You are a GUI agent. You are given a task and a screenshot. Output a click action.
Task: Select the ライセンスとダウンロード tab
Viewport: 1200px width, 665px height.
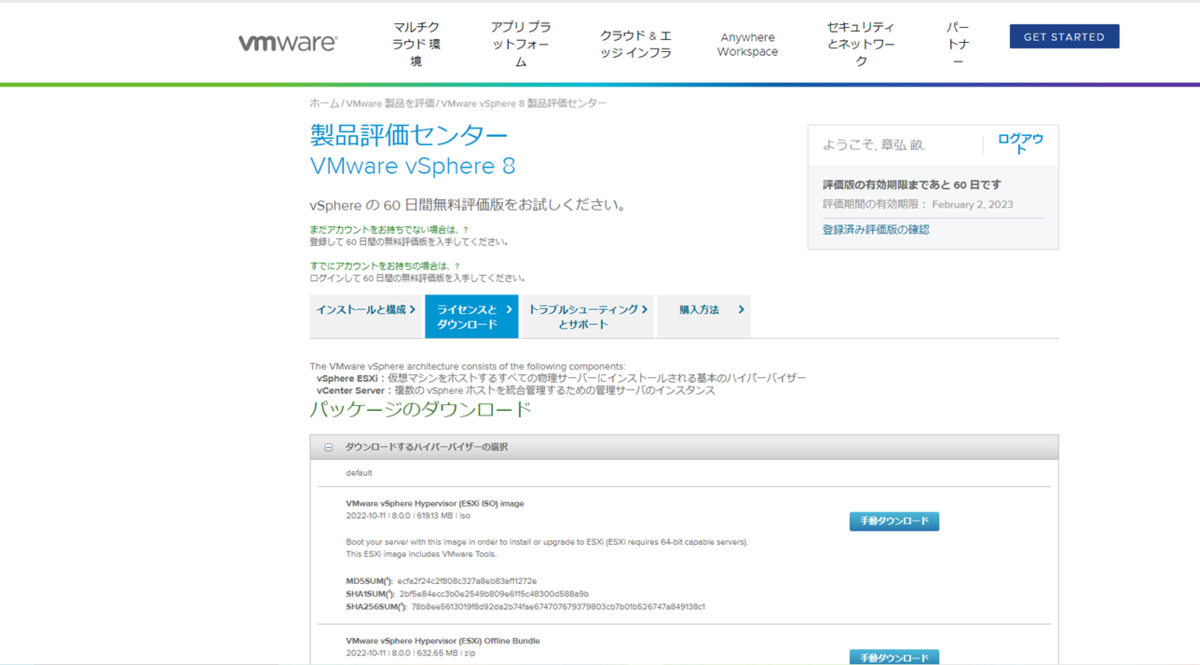click(471, 317)
